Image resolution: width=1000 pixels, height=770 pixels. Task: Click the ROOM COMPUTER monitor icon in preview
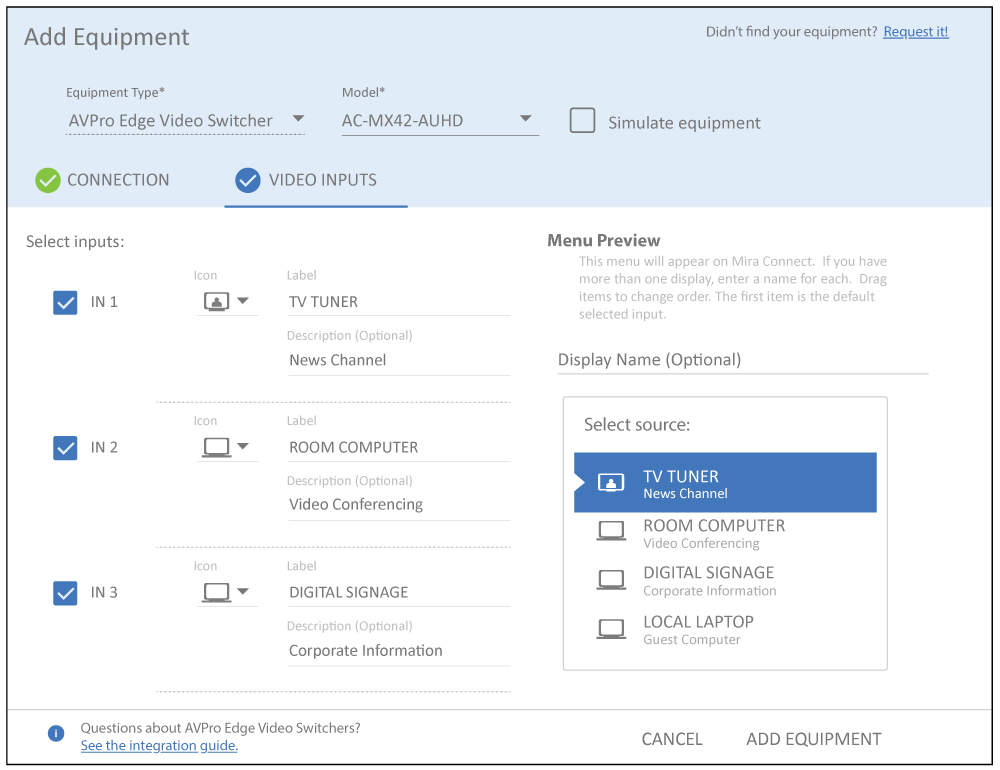[x=611, y=530]
